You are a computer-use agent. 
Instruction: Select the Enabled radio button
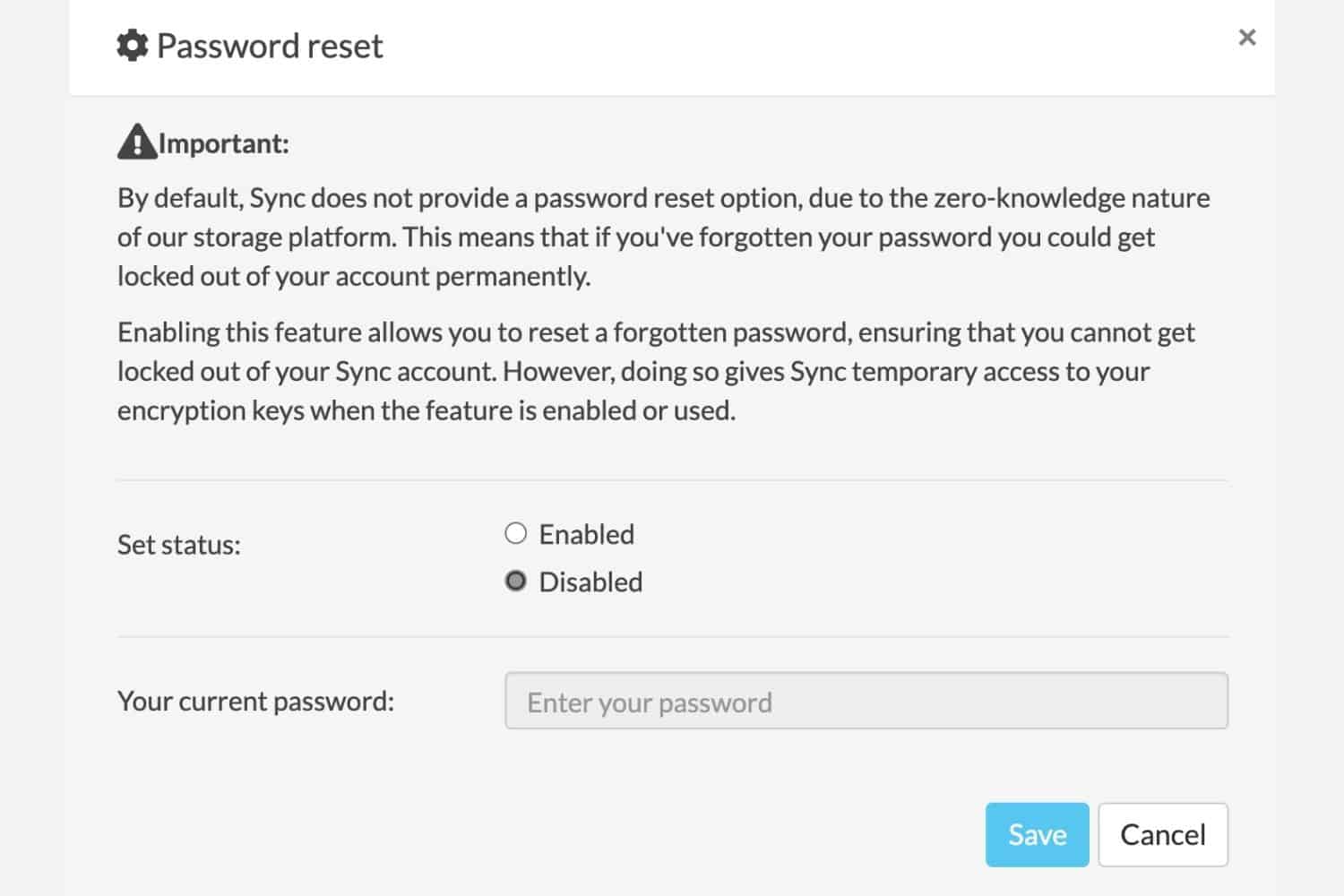[x=516, y=534]
